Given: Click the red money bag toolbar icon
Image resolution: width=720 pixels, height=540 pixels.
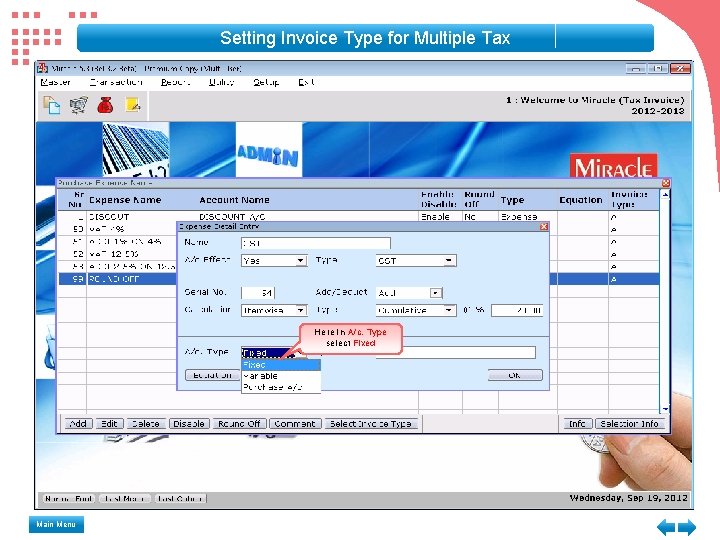Looking at the screenshot, I should point(105,105).
